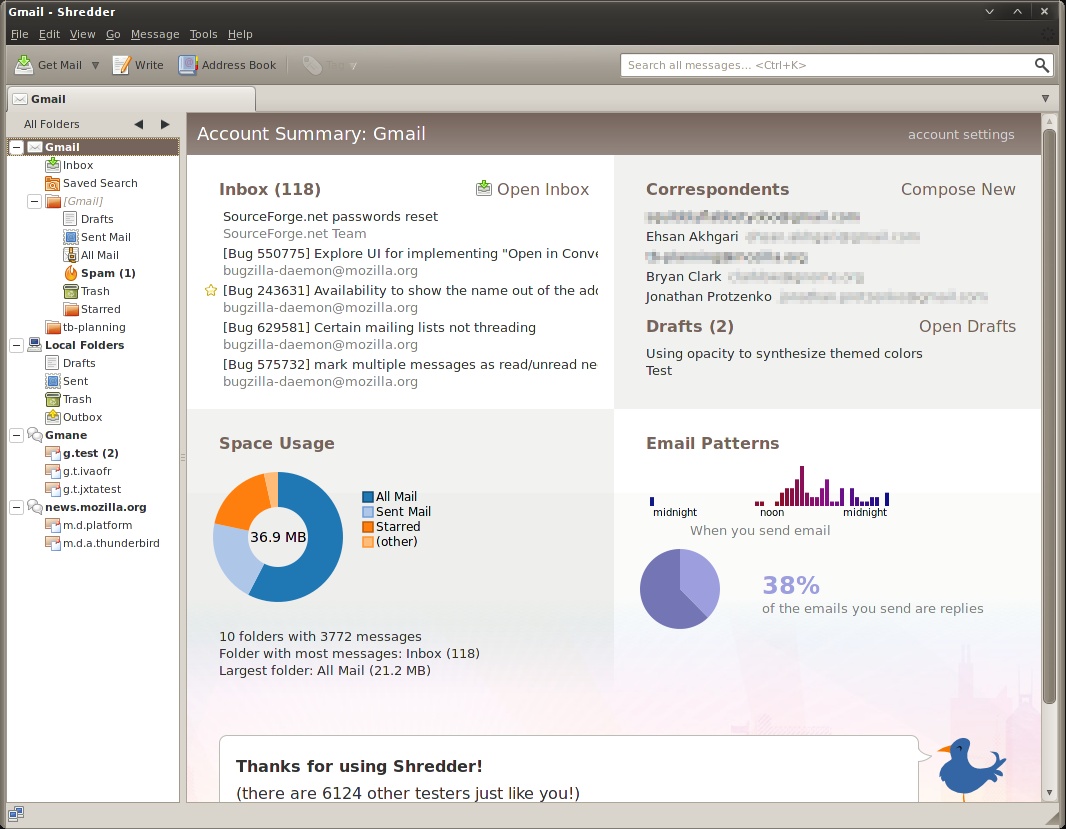Screen dimensions: 1066x829
Task: Collapse the [Gmail] subfolder
Action: [34, 201]
